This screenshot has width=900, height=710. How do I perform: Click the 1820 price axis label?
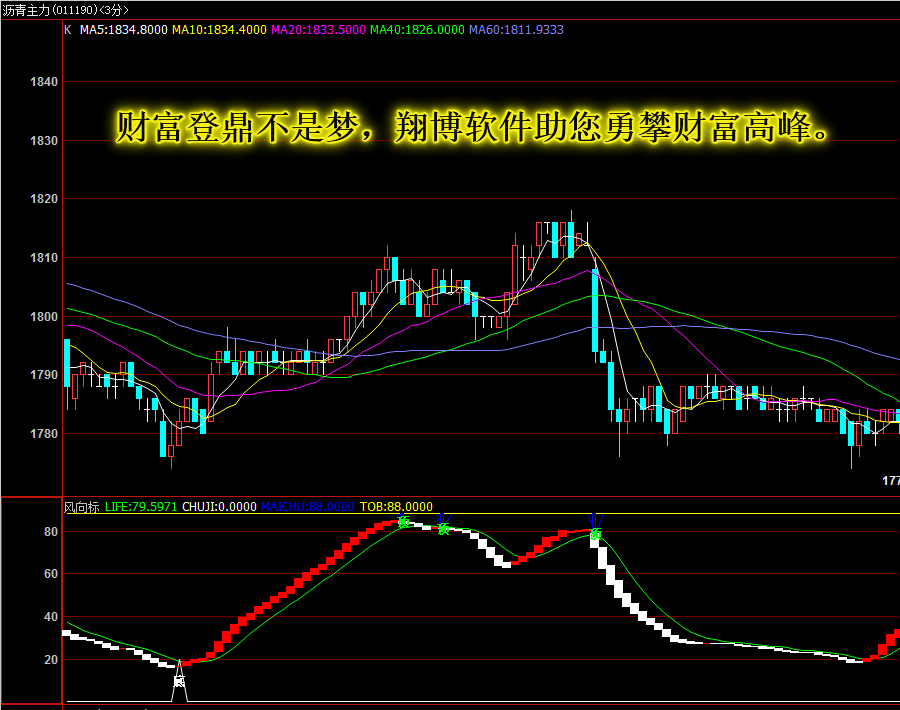(x=44, y=199)
